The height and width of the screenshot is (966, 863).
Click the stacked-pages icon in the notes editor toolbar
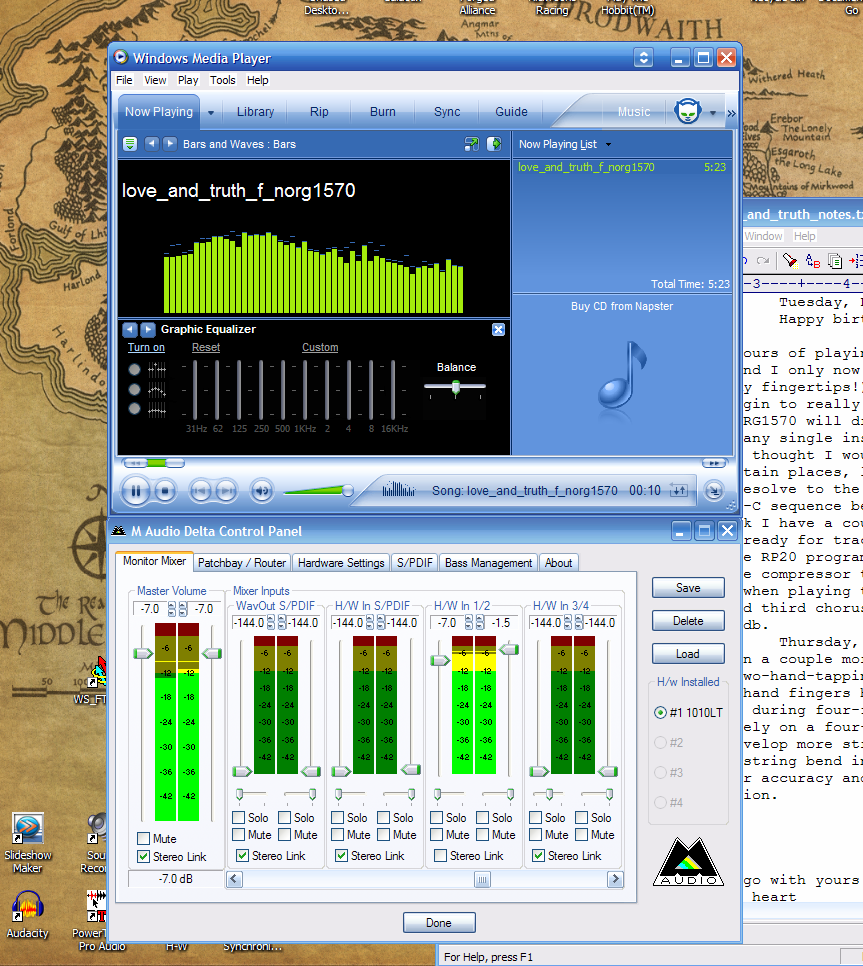pos(835,261)
